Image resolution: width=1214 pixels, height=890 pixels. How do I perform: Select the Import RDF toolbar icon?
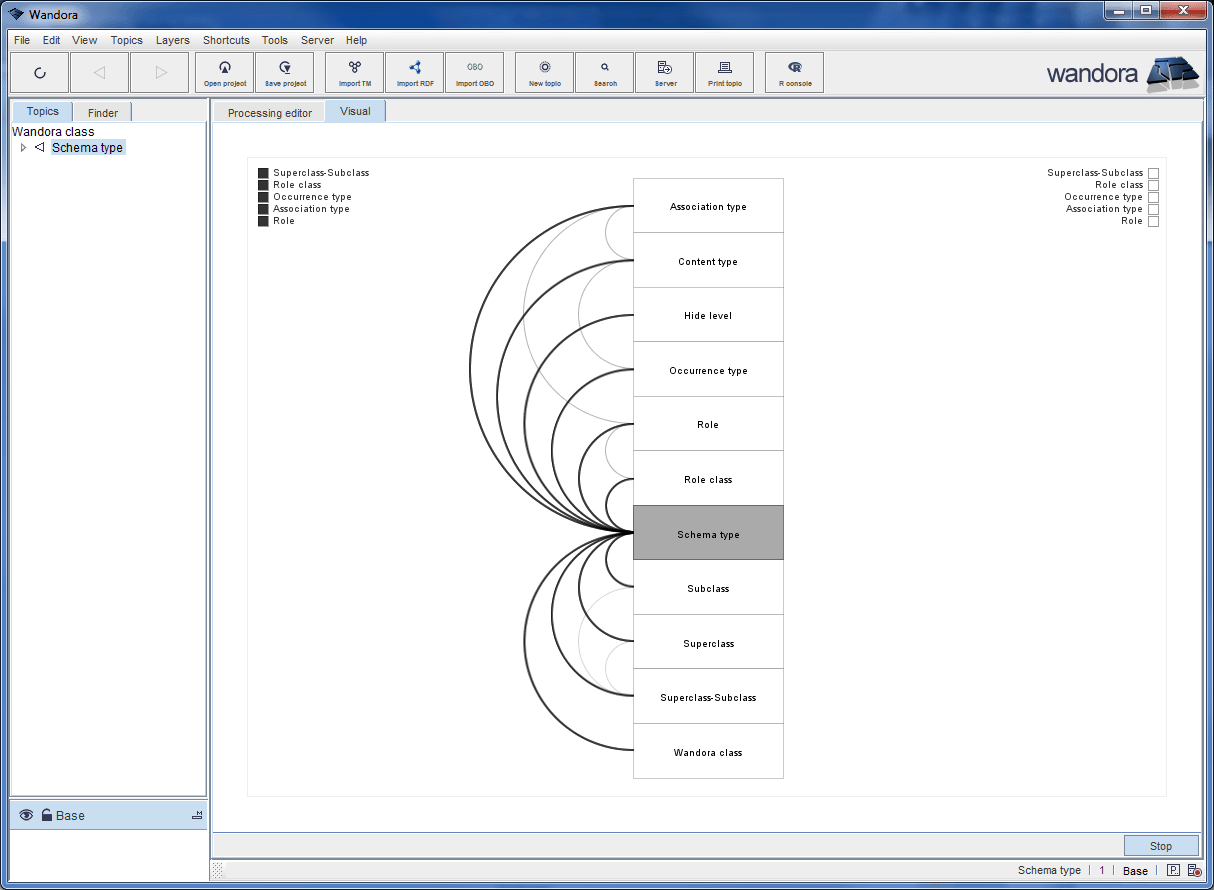tap(414, 72)
